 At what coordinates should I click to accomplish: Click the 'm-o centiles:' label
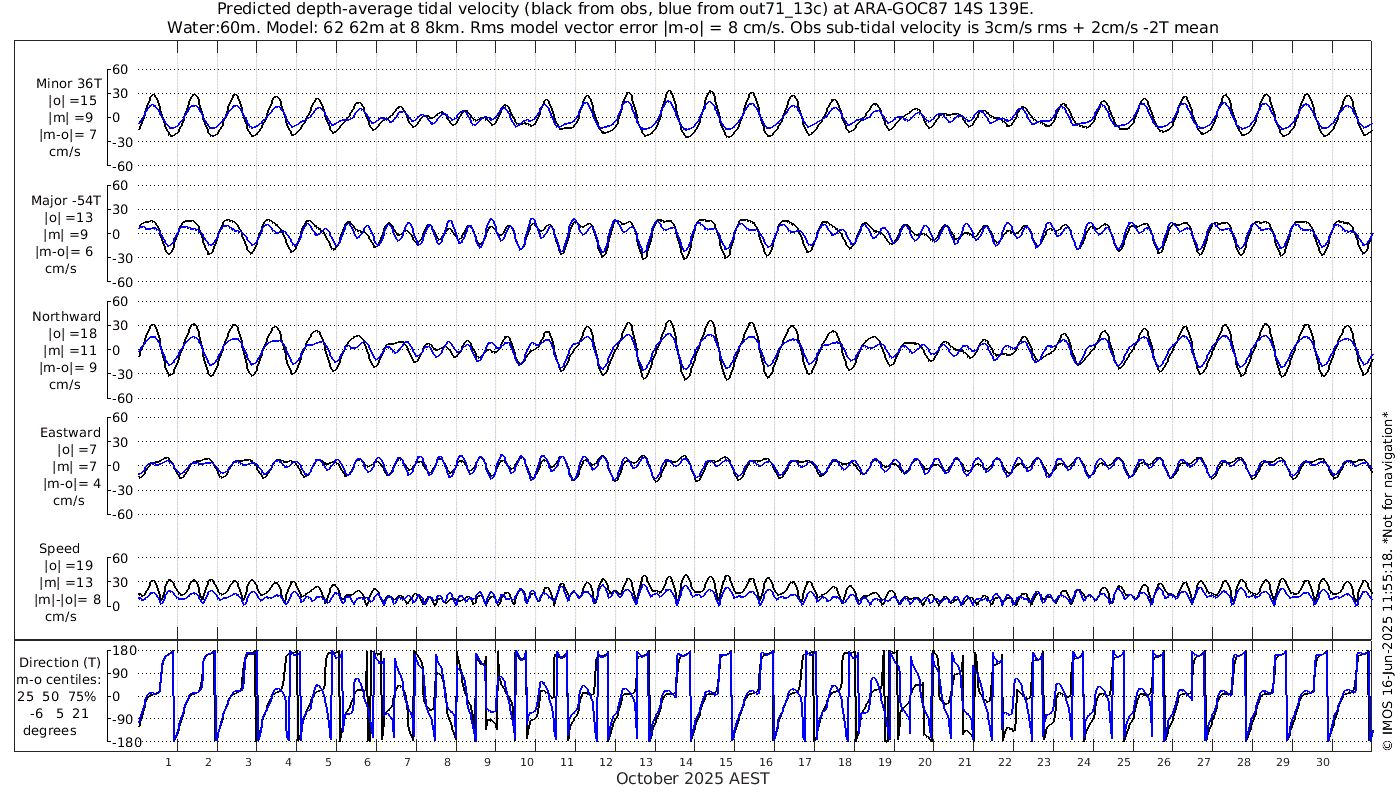tap(60, 679)
